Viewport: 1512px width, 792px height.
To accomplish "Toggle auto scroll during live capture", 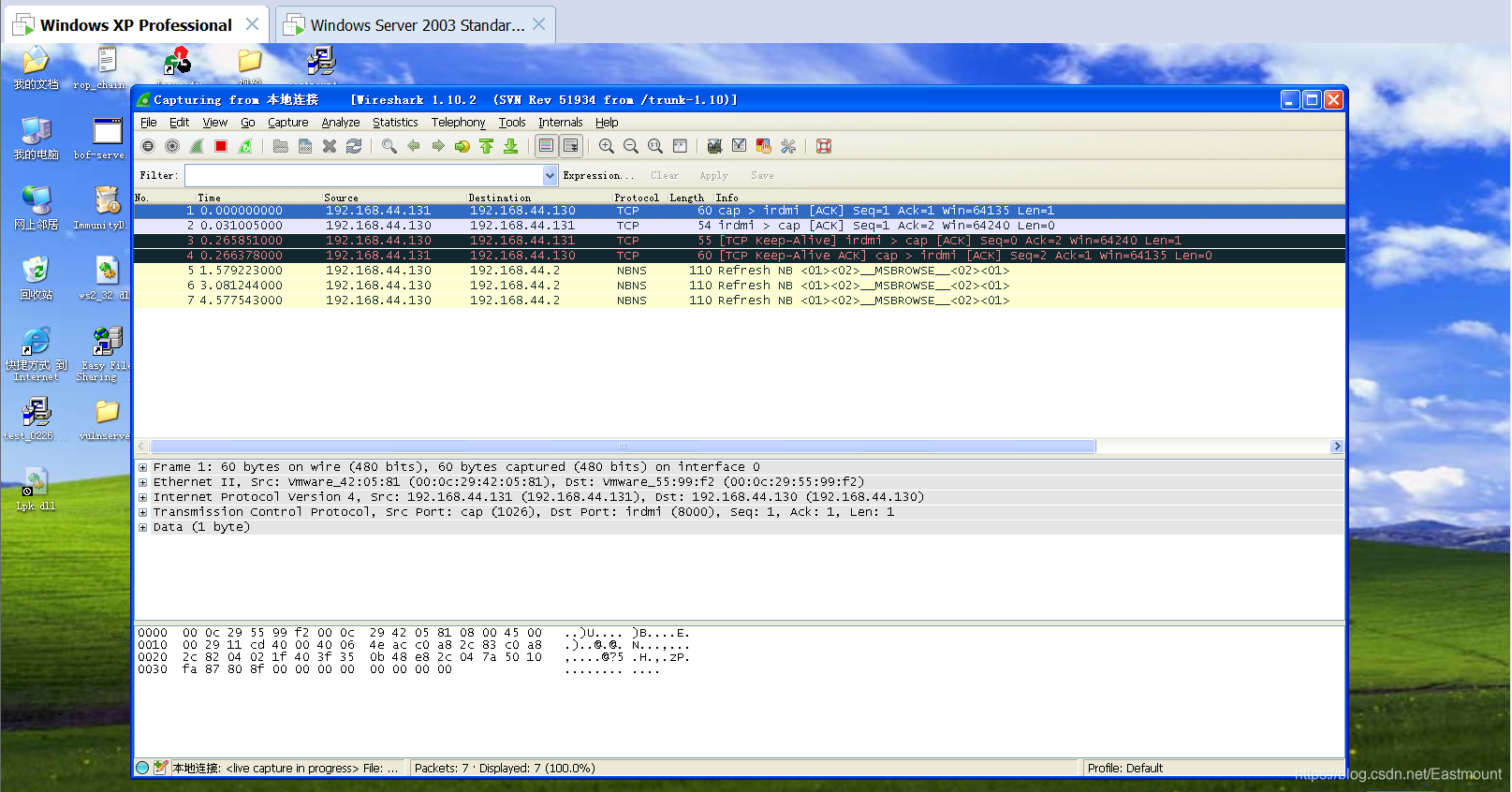I will 570,146.
